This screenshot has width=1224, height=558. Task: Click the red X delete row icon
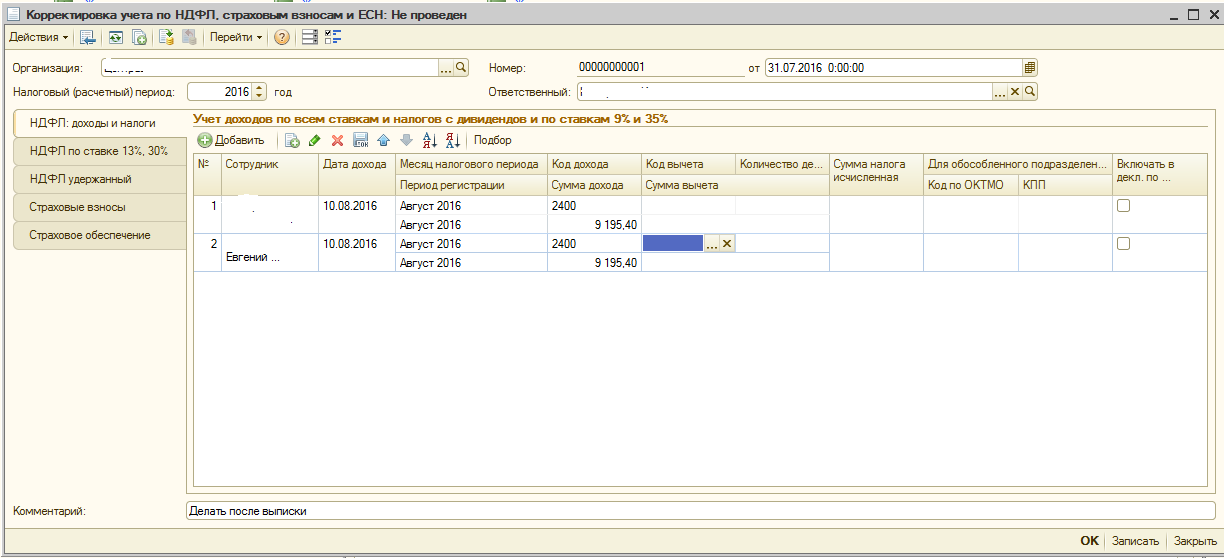(x=338, y=141)
